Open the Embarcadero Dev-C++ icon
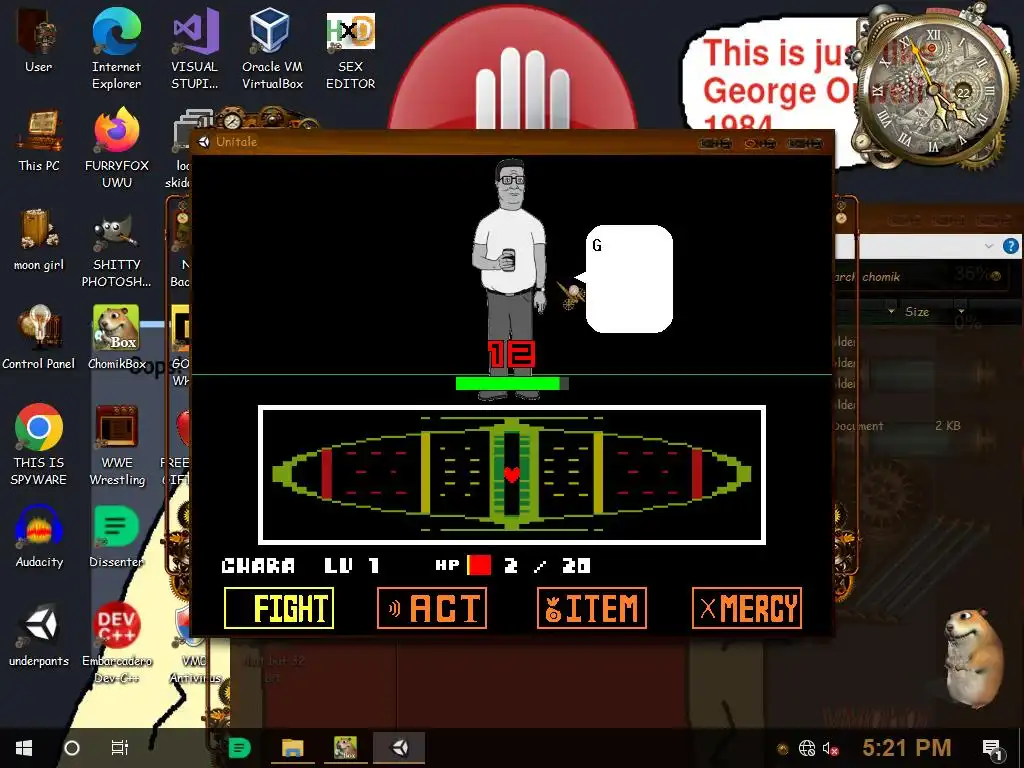Image resolution: width=1024 pixels, height=768 pixels. click(117, 643)
